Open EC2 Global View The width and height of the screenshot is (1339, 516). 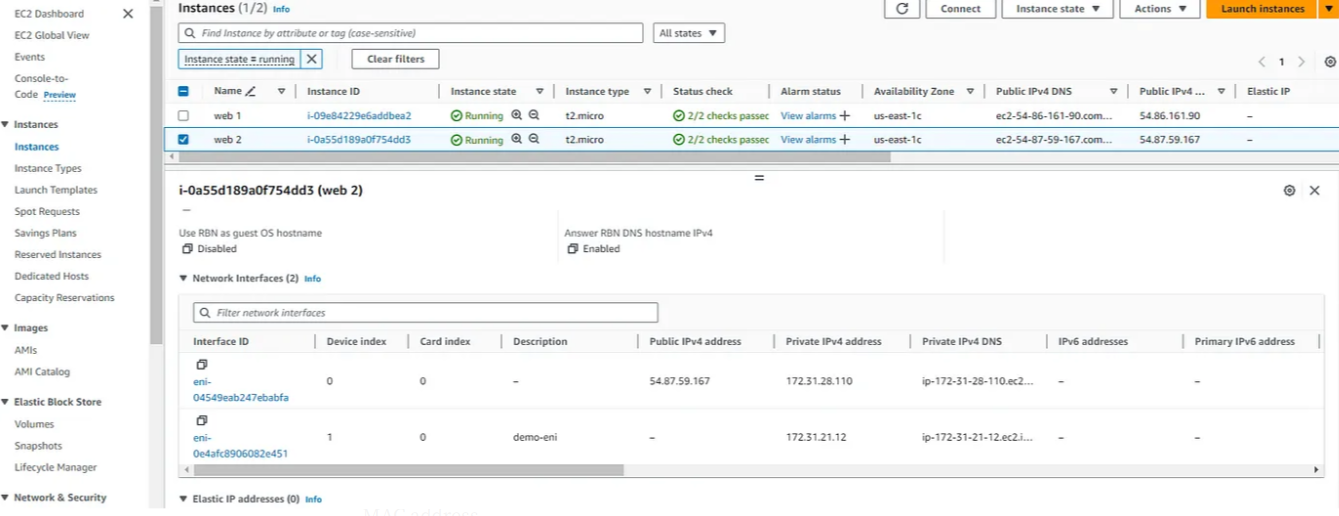52,35
